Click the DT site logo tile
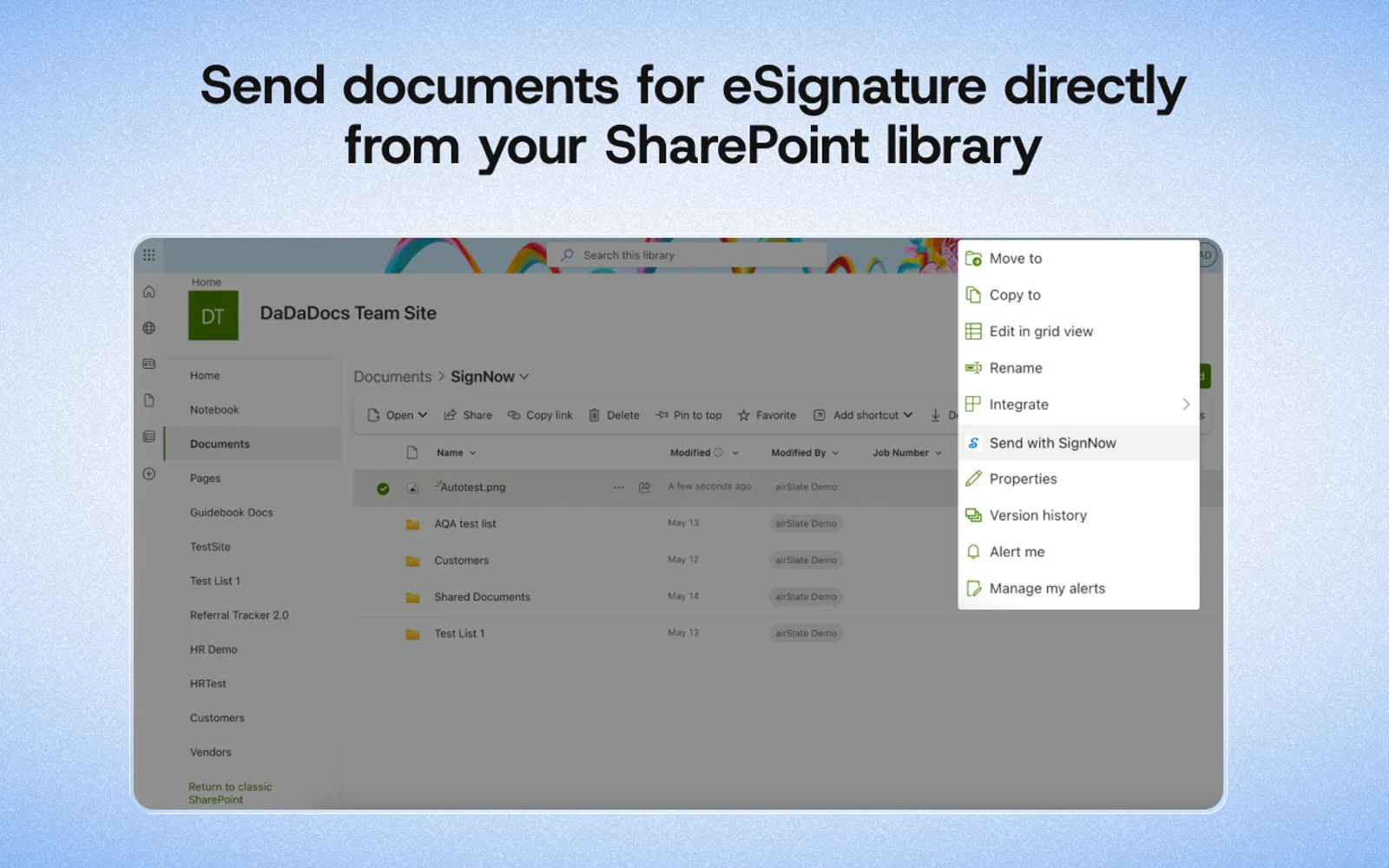This screenshot has height=868, width=1389. tap(213, 316)
